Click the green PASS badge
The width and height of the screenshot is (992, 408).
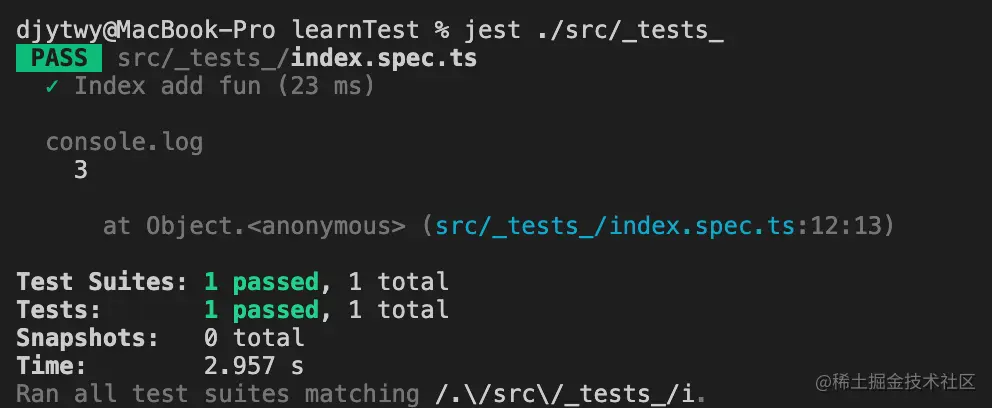(59, 59)
